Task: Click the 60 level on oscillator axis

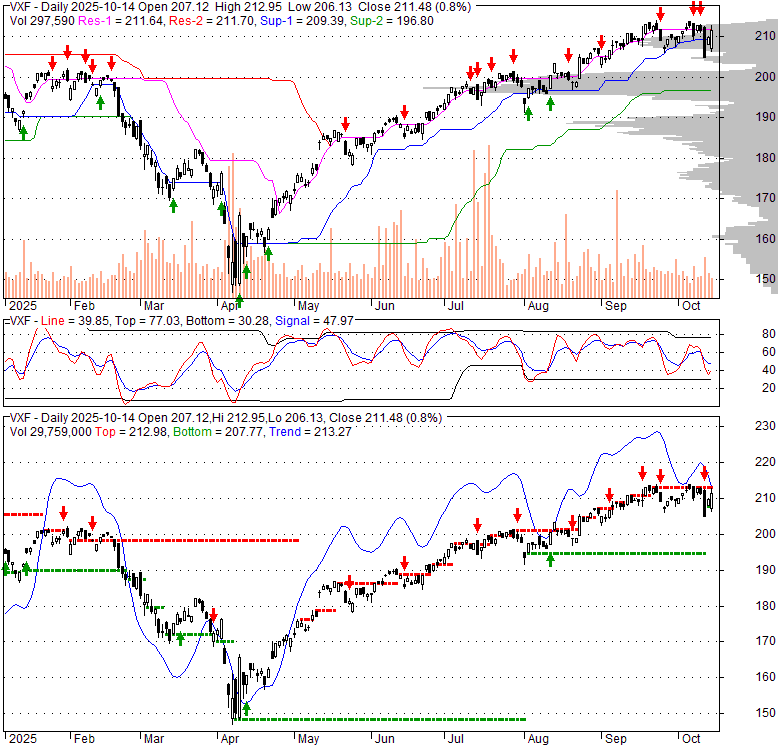Action: click(769, 352)
